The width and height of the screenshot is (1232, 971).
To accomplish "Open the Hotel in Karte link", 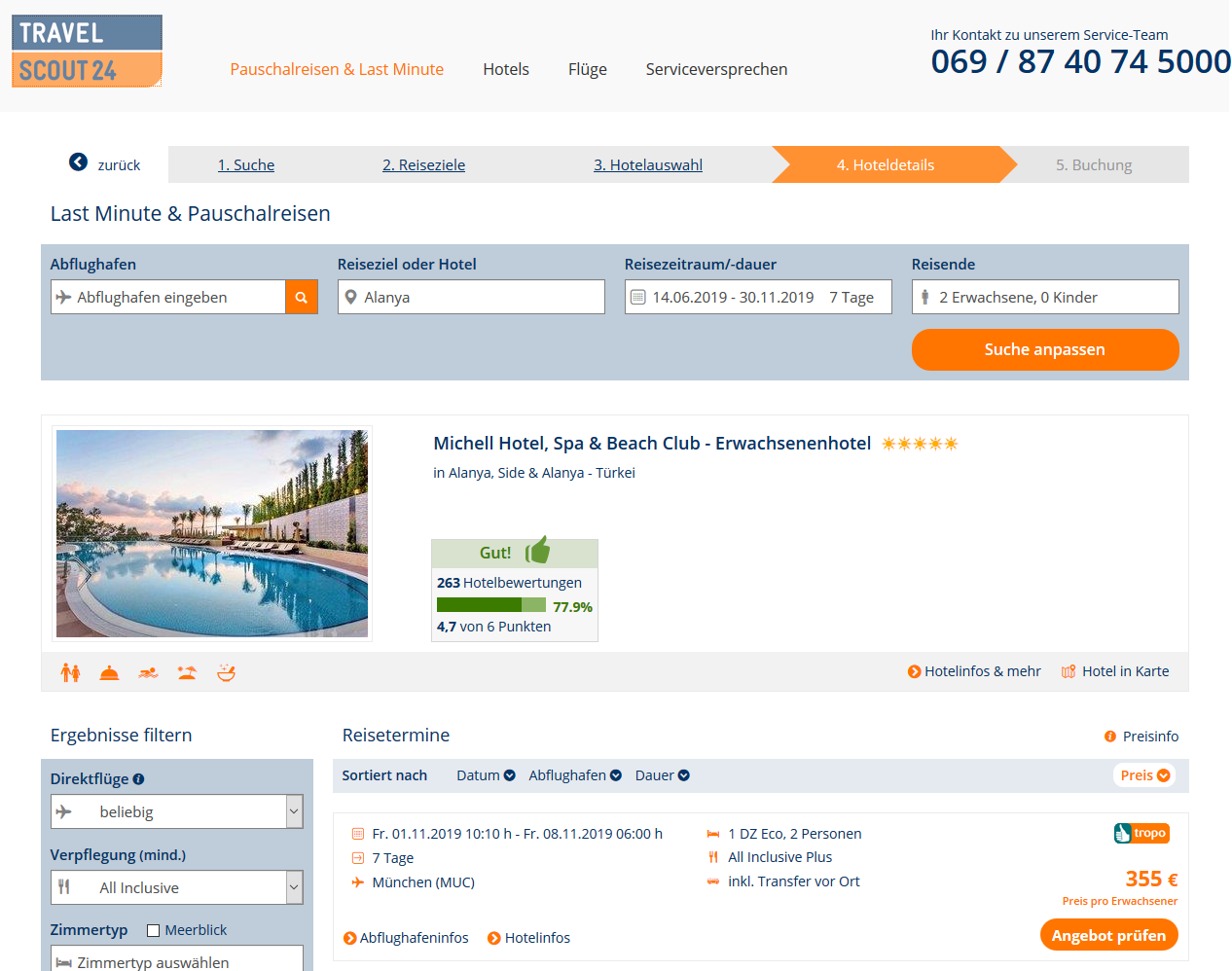I will coord(1115,671).
